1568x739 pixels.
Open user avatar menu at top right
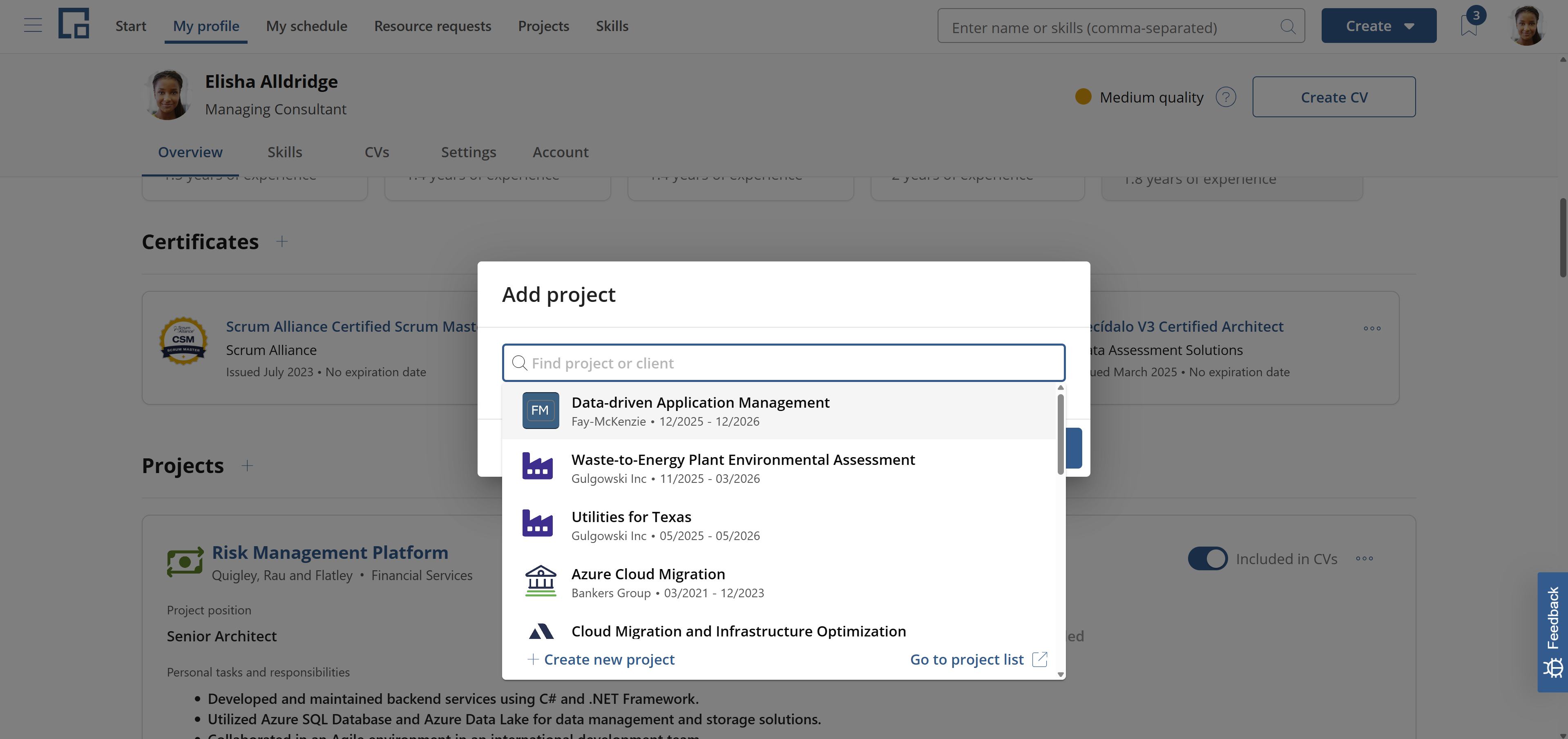pyautogui.click(x=1526, y=26)
